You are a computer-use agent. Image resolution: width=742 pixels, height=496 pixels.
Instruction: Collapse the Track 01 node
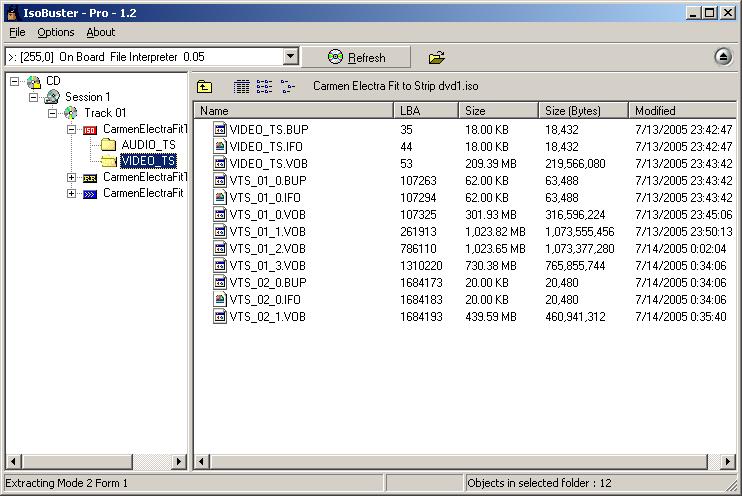tap(53, 113)
